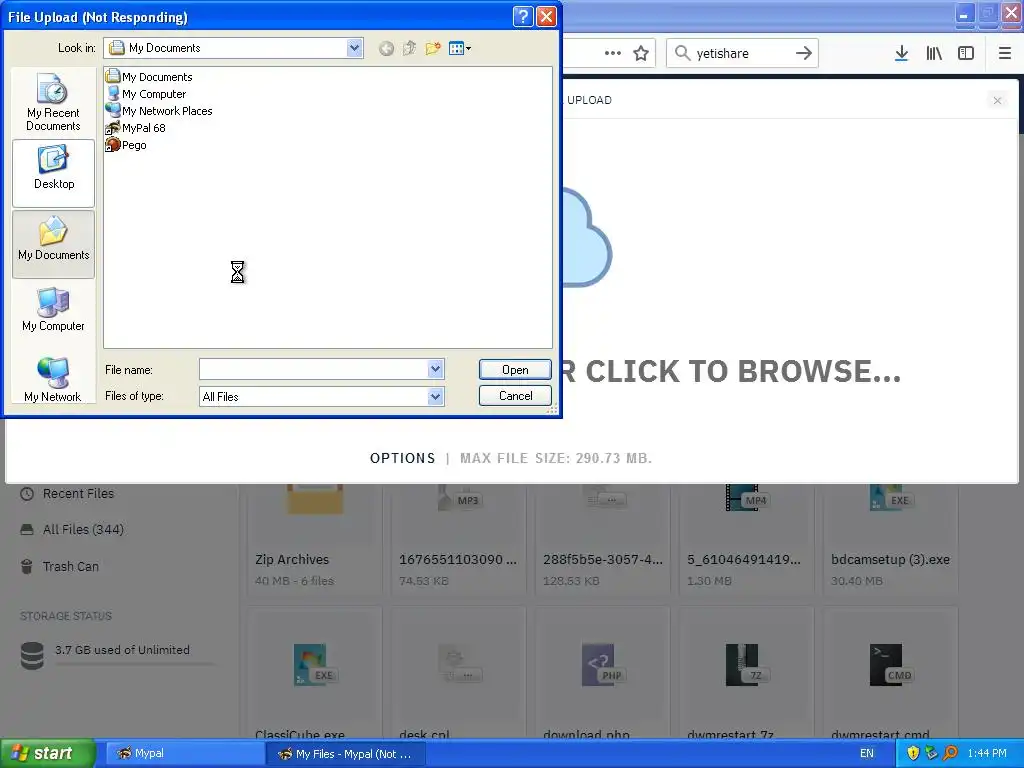Image resolution: width=1024 pixels, height=768 pixels.
Task: Open the View Menu dropdown icon
Action: click(460, 48)
